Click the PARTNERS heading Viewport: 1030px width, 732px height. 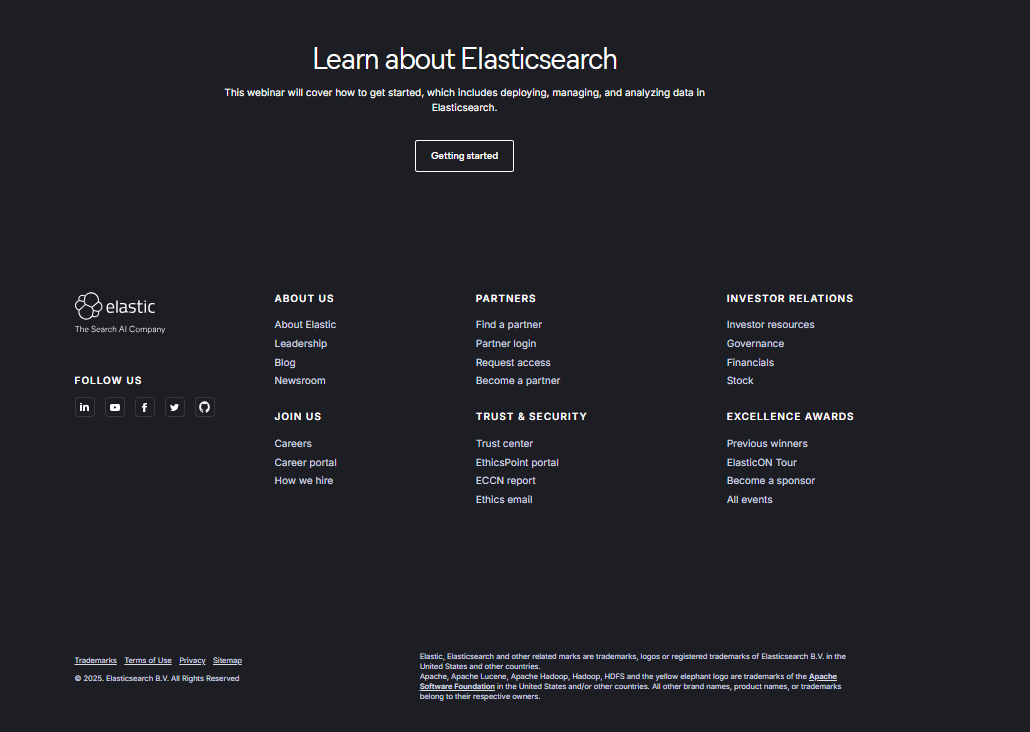[506, 298]
